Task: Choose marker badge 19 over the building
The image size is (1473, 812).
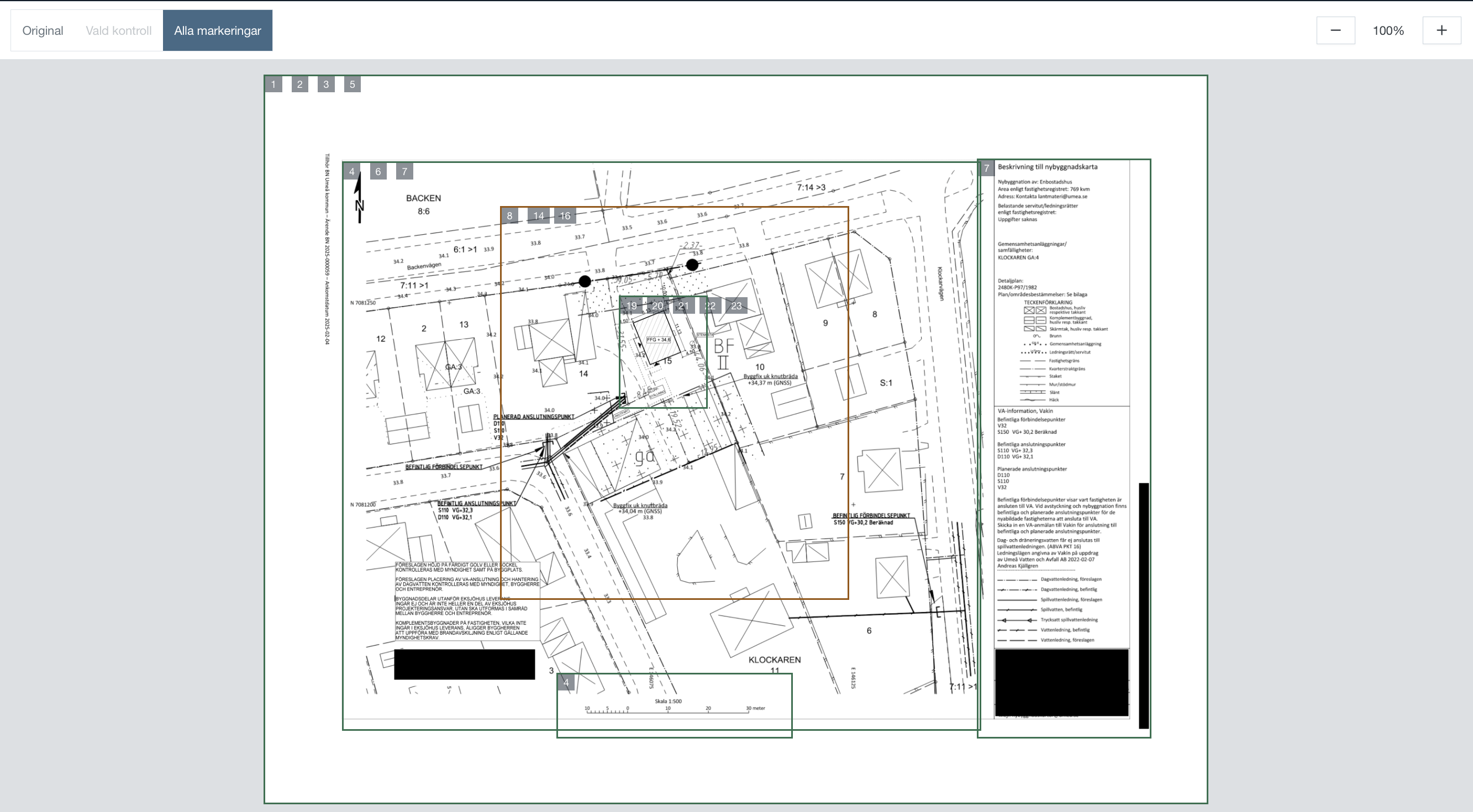Action: click(x=632, y=305)
